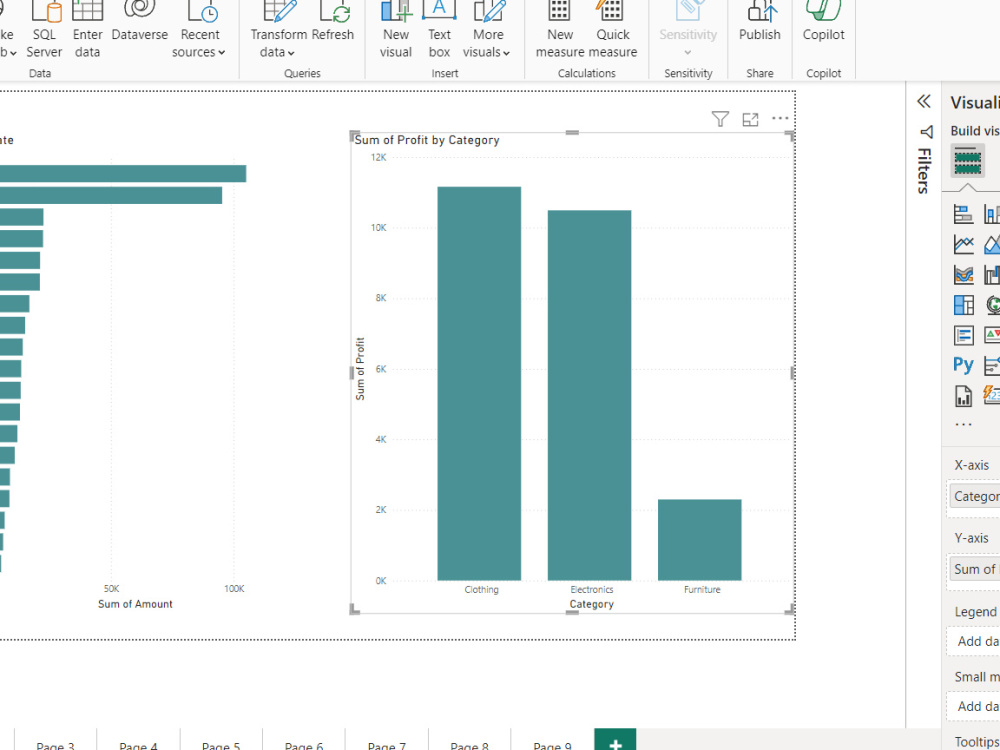Choose Map globe visual
Screen dimensions: 1000x750
pos(992,305)
